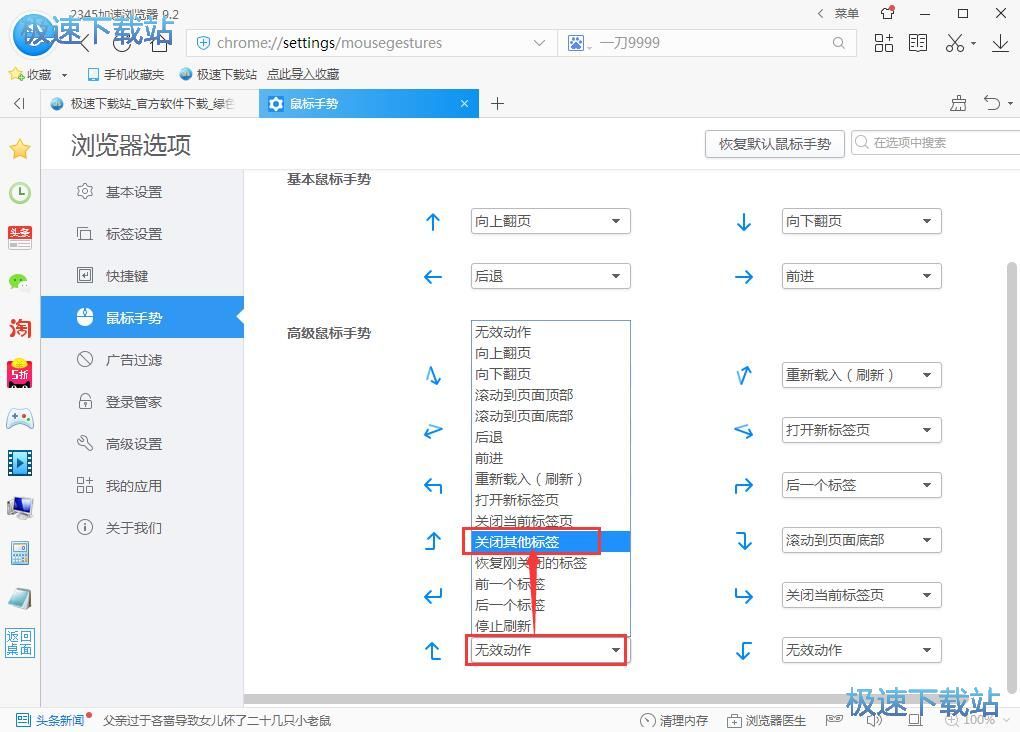Expand the bottom-right 无效动作 gesture dropdown

[861, 650]
